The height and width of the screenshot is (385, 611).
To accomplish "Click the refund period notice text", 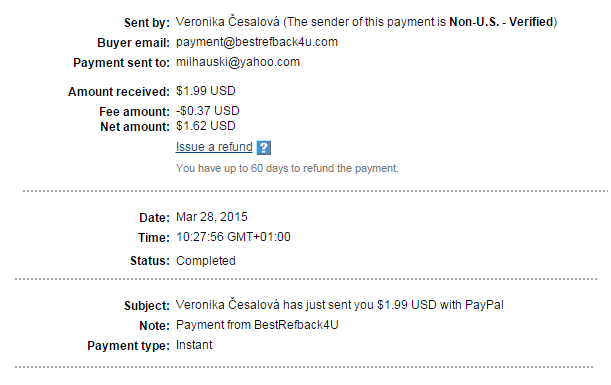I will click(287, 168).
